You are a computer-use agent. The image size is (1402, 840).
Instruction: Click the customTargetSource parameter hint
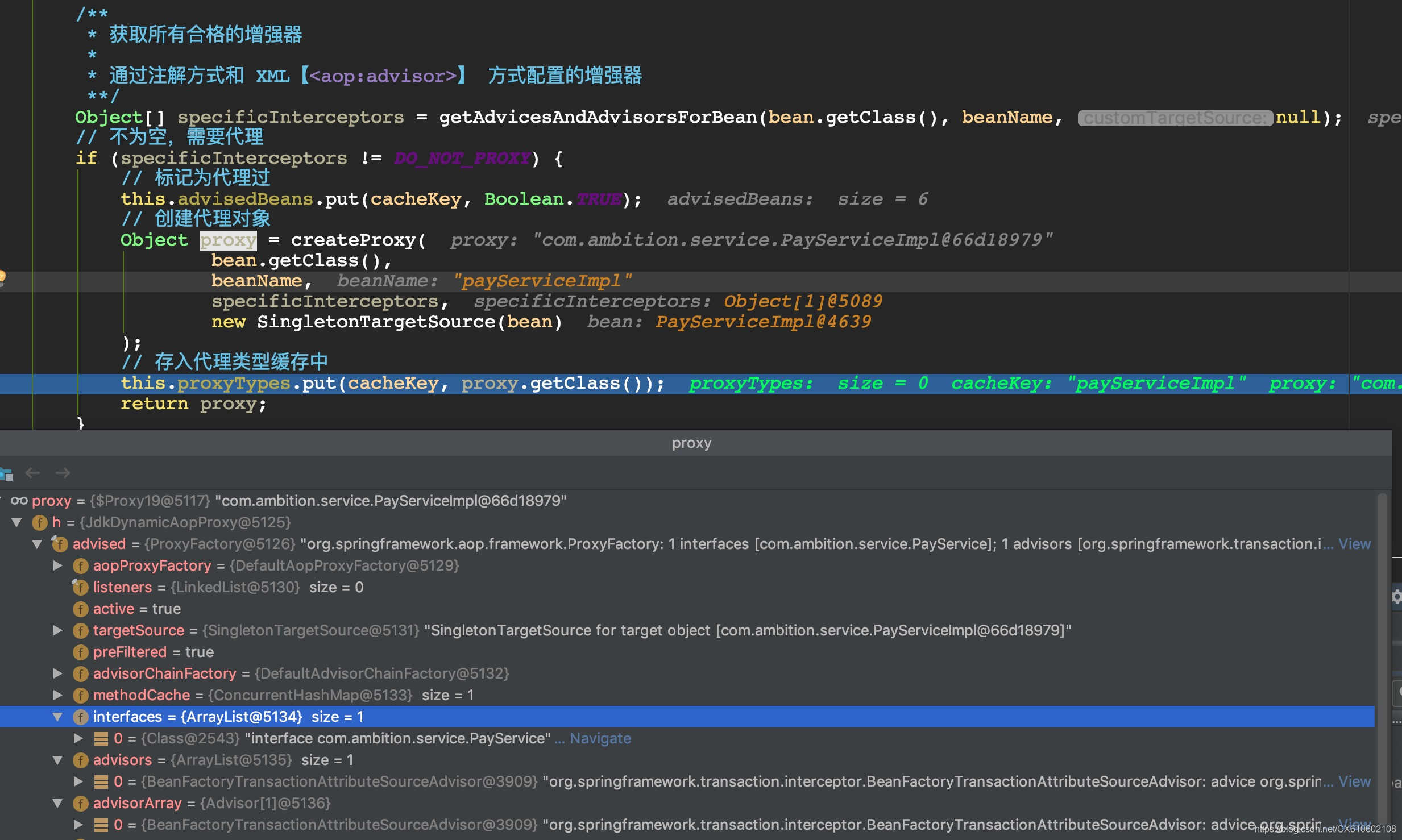point(1175,118)
